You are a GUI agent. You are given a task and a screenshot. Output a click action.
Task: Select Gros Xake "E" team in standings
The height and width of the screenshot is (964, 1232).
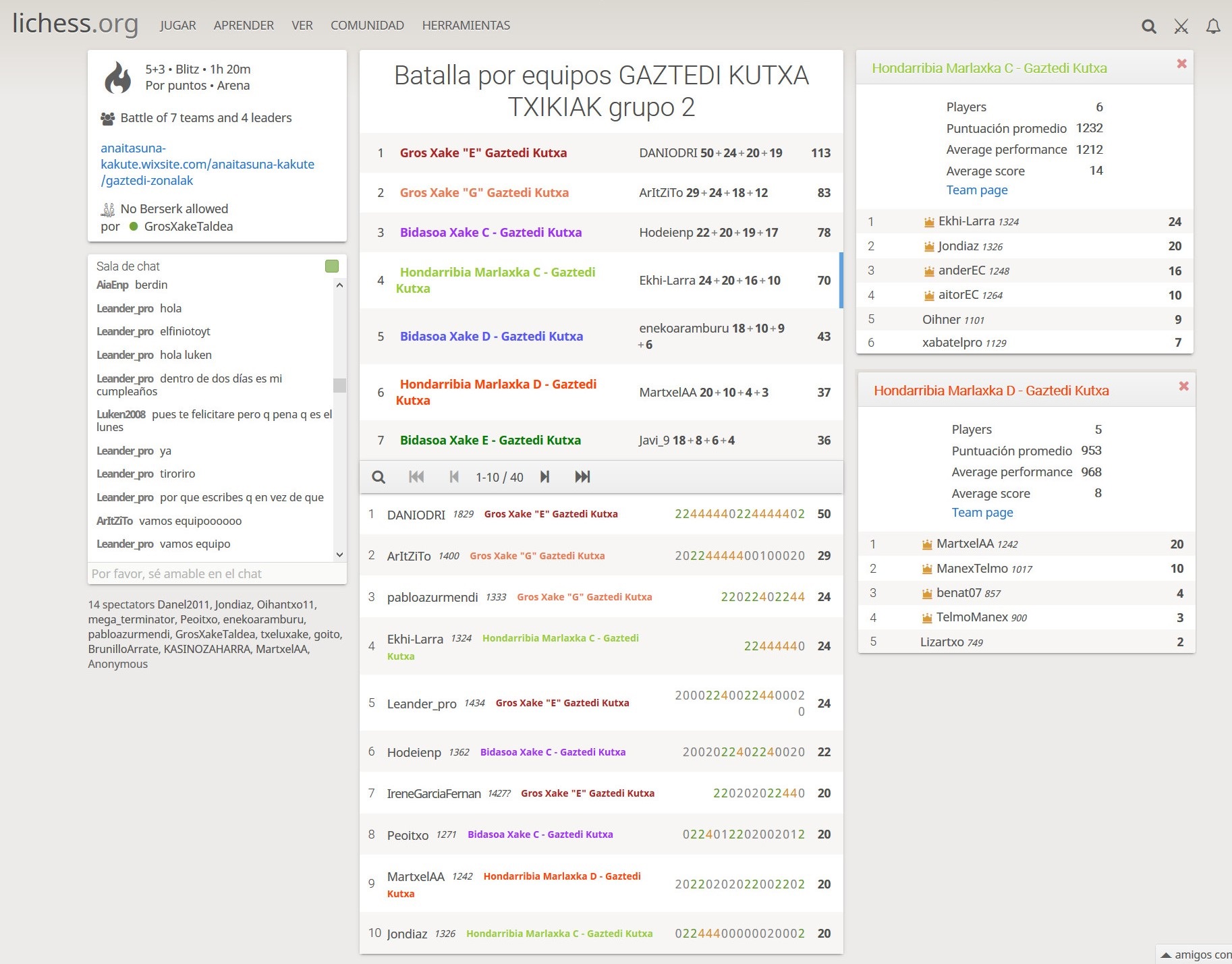[483, 153]
